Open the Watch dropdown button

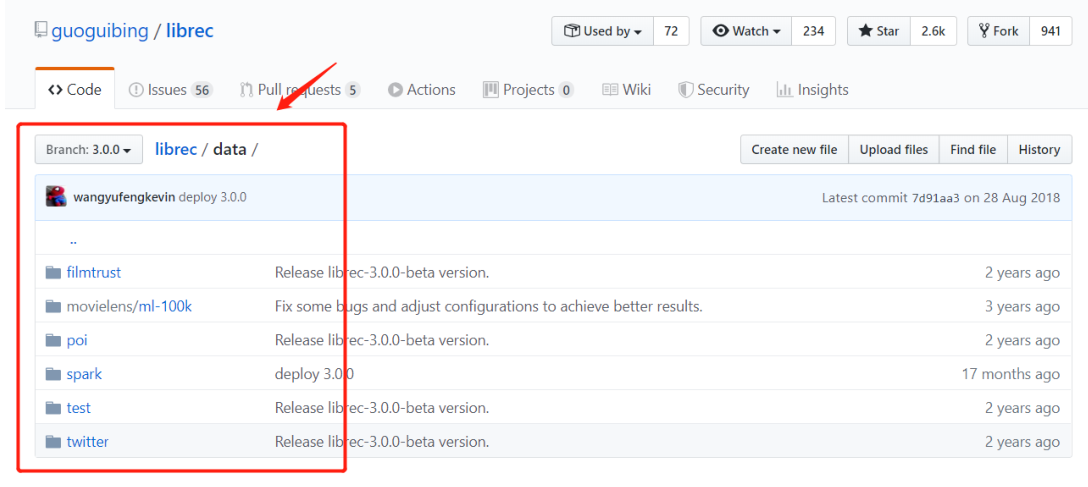pyautogui.click(x=747, y=31)
